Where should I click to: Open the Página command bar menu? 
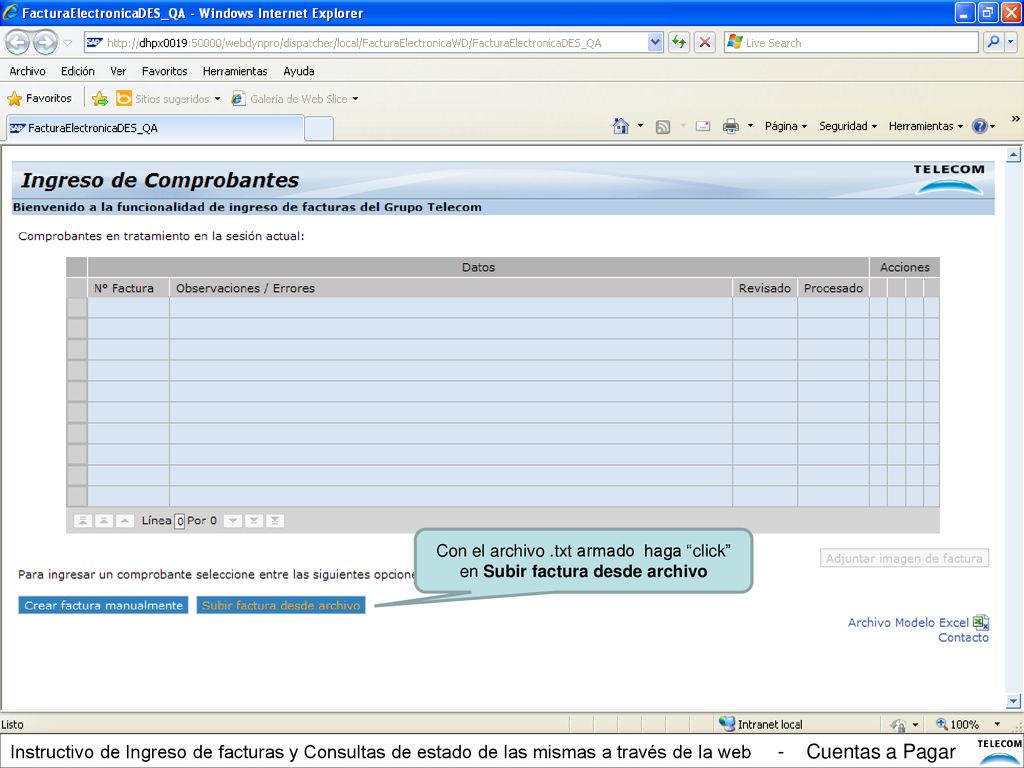click(x=786, y=126)
